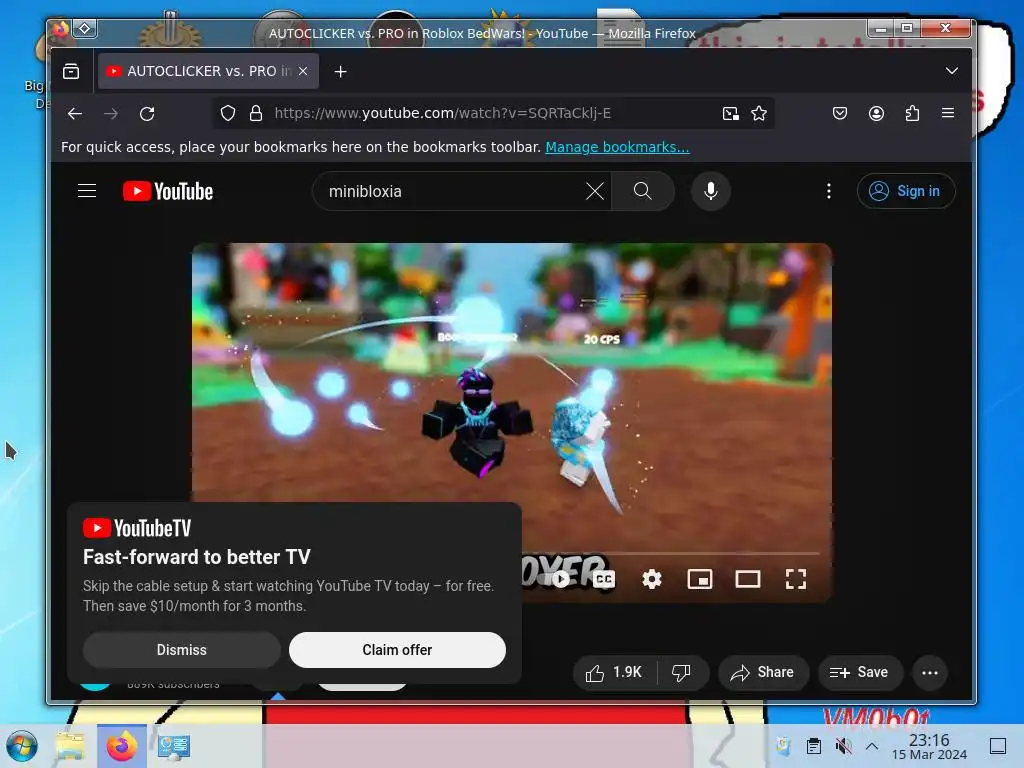
Task: Reload the current YouTube page
Action: 147,114
